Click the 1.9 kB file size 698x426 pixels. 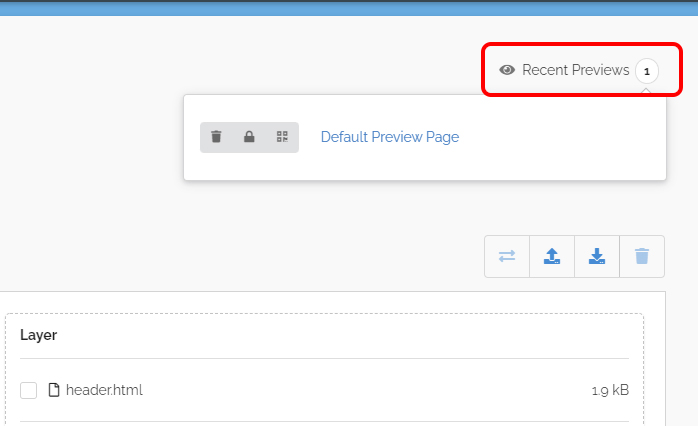point(610,390)
